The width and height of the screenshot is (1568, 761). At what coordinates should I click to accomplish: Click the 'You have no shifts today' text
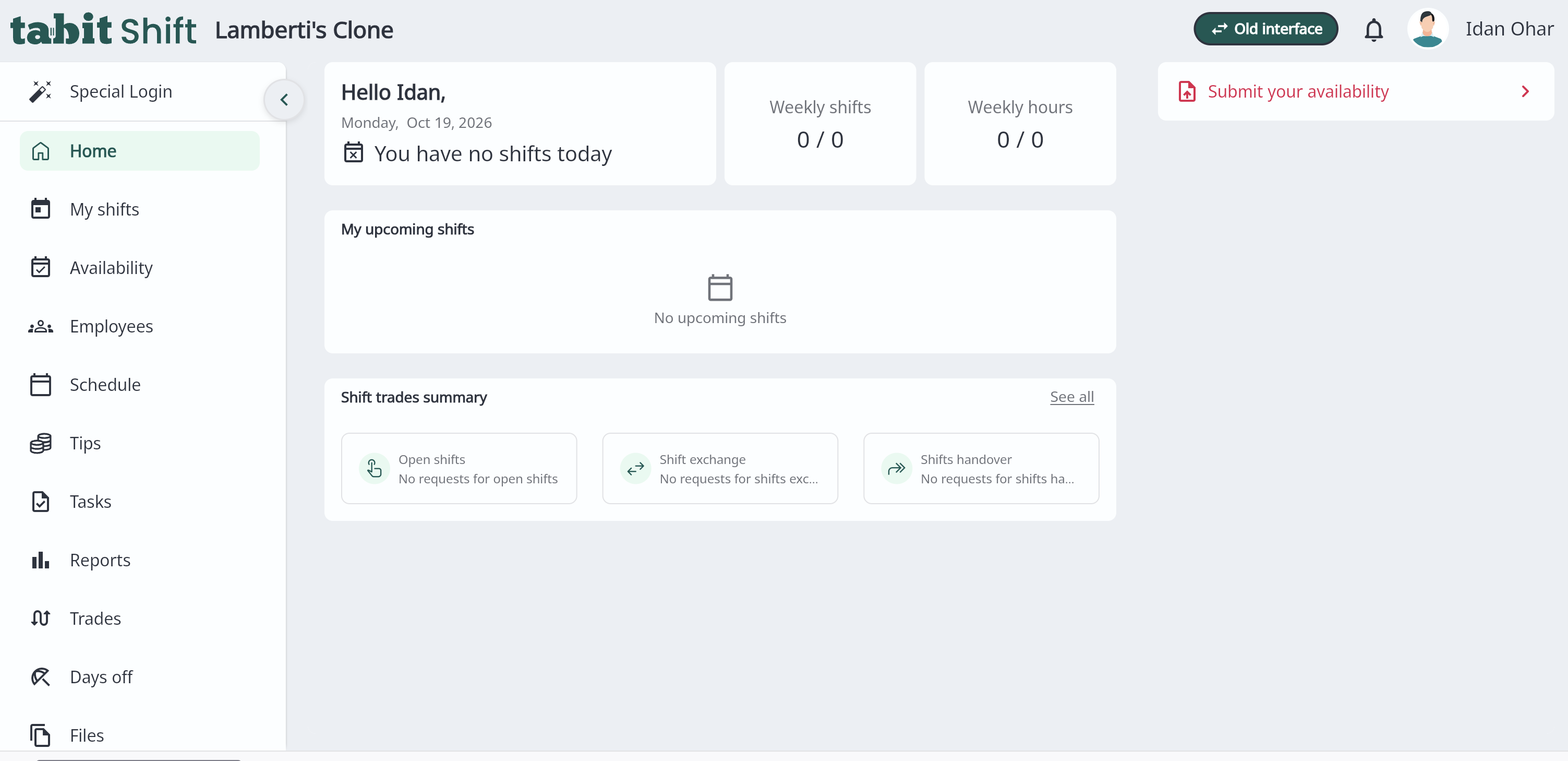click(492, 153)
